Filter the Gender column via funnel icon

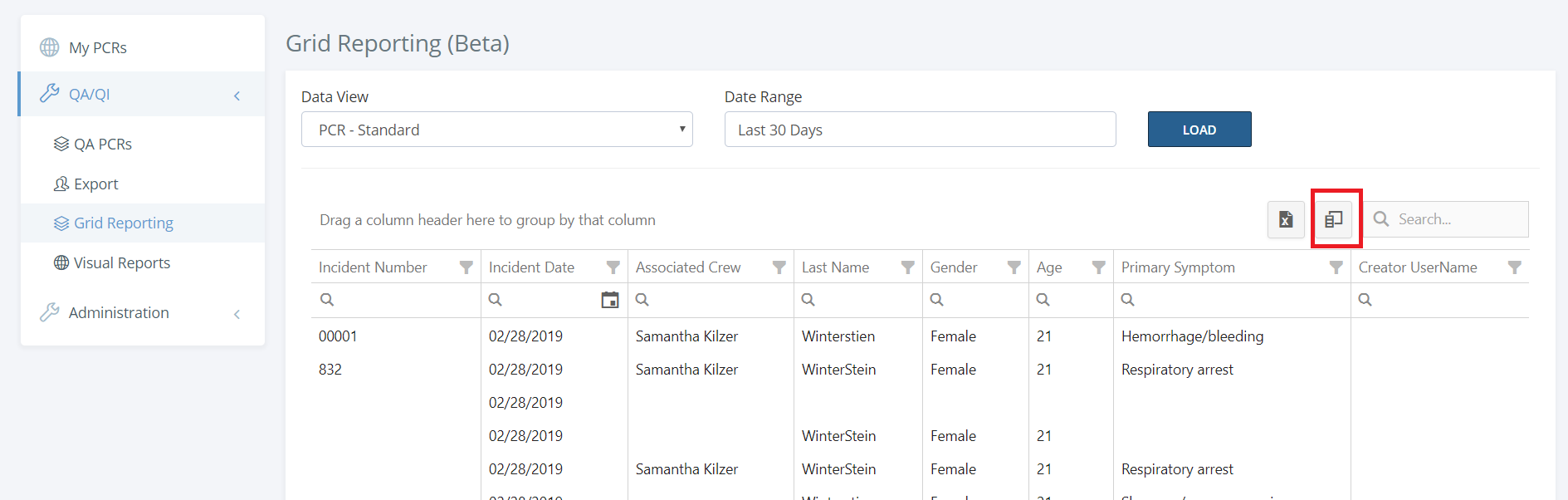click(x=1014, y=267)
